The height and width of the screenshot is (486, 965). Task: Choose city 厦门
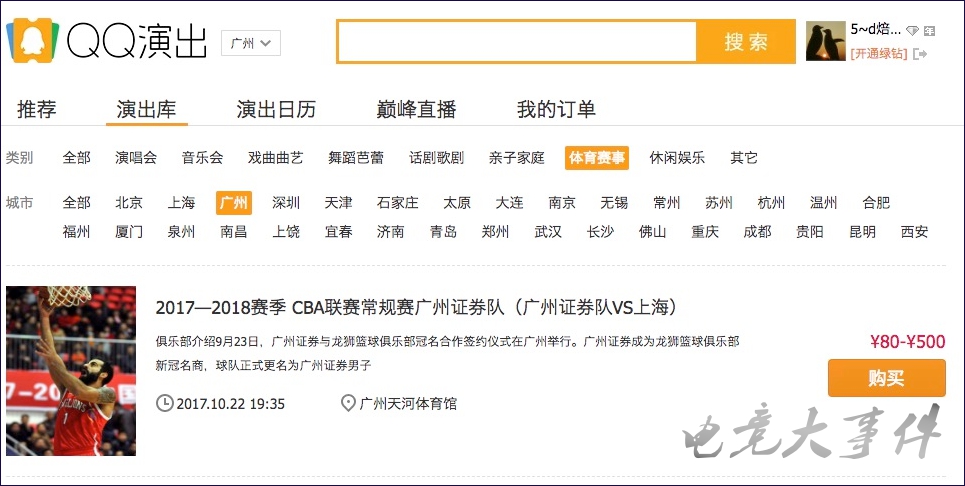coord(129,232)
